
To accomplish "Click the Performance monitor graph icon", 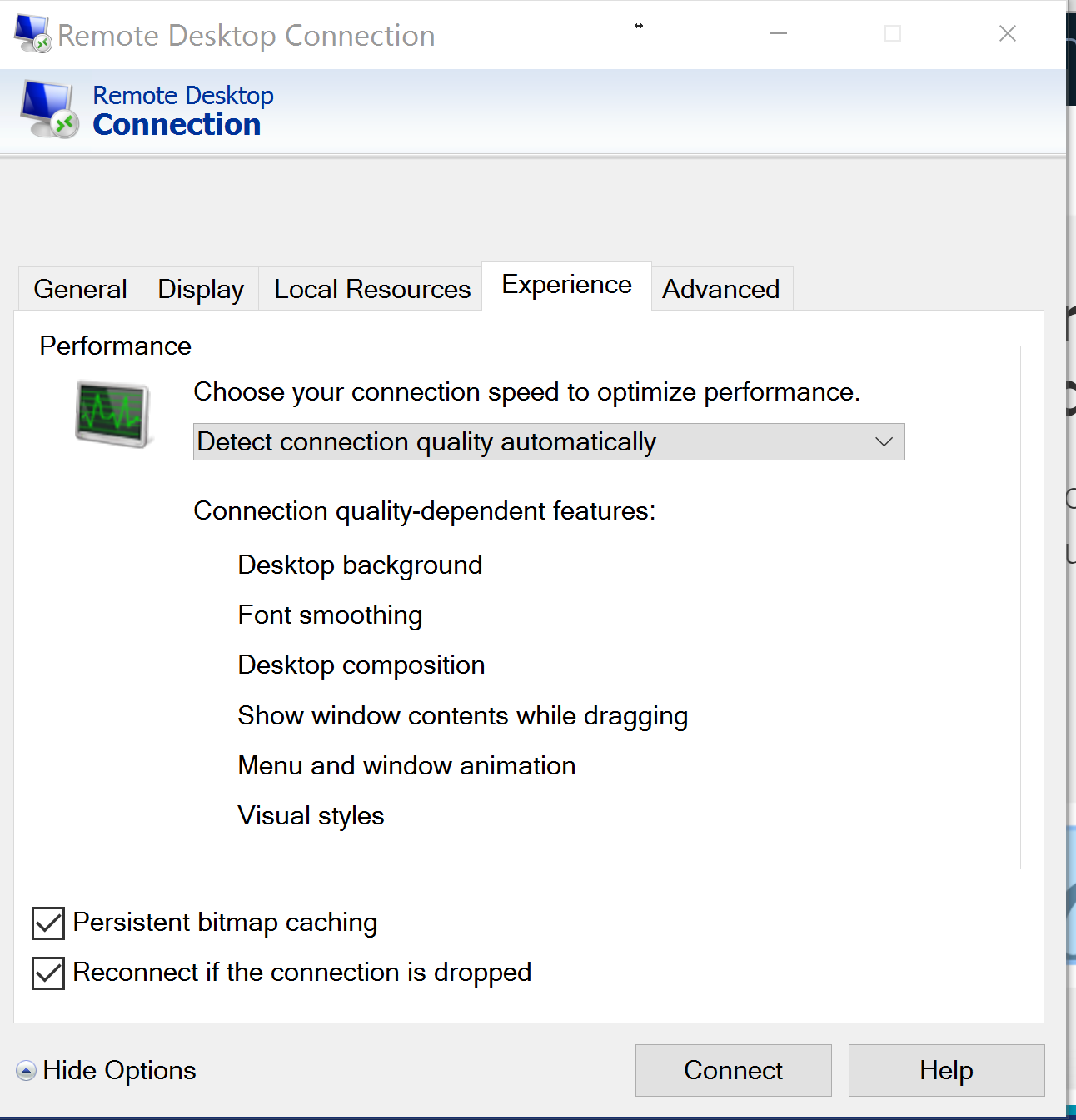I will 113,414.
